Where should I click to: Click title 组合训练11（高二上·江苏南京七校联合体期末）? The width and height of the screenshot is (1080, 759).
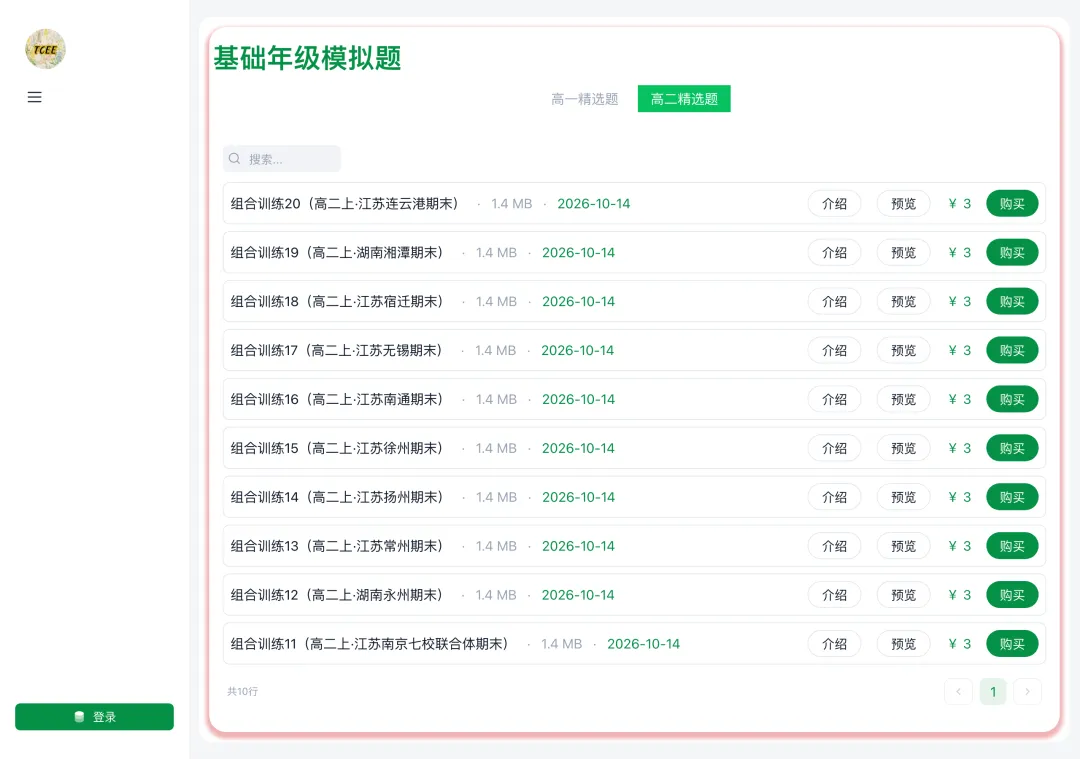point(371,643)
